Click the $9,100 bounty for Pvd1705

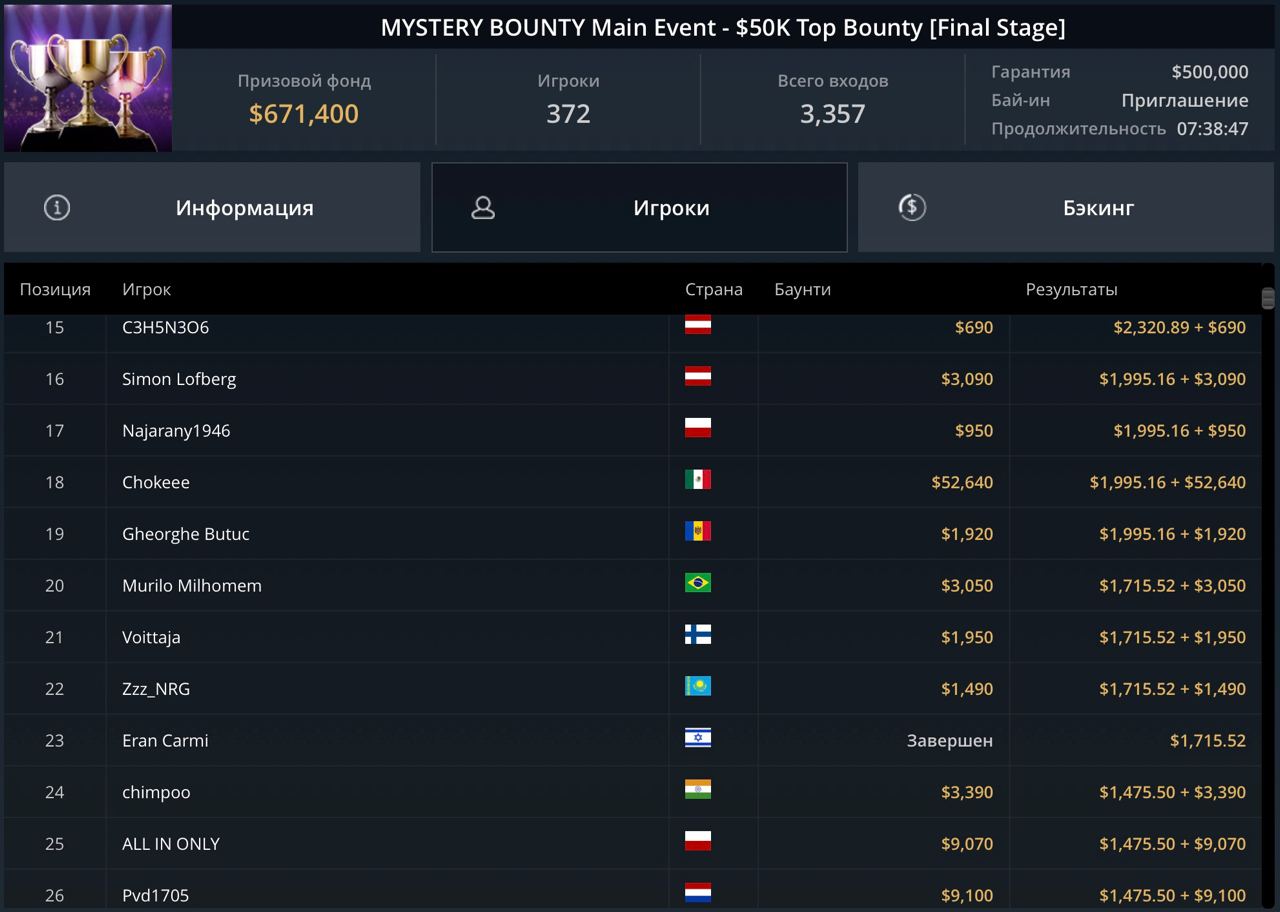[967, 895]
